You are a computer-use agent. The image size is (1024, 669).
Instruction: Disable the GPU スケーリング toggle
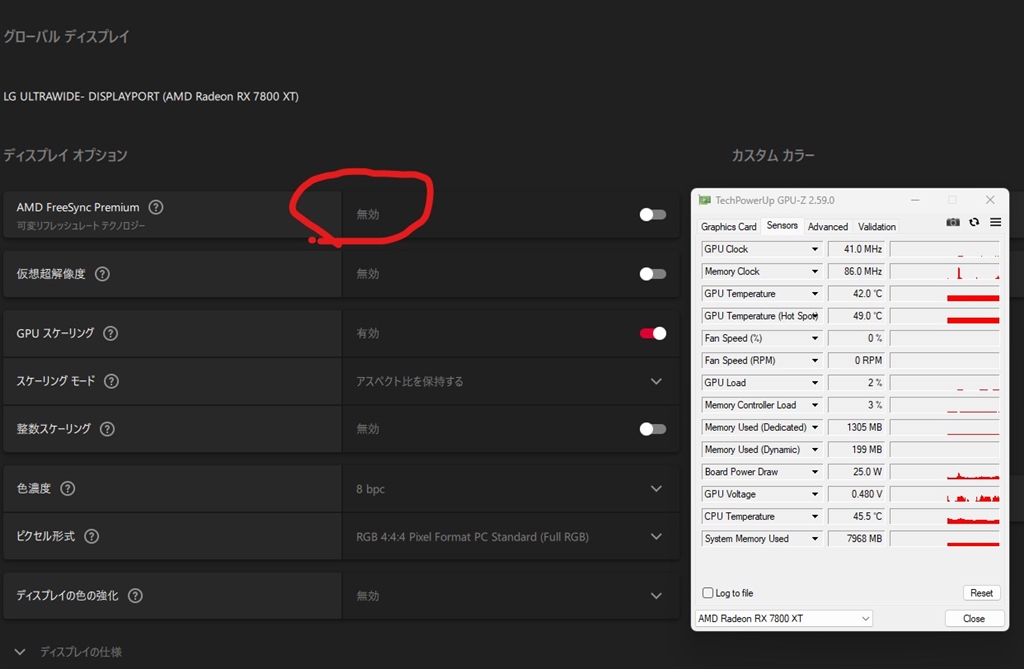tap(652, 333)
